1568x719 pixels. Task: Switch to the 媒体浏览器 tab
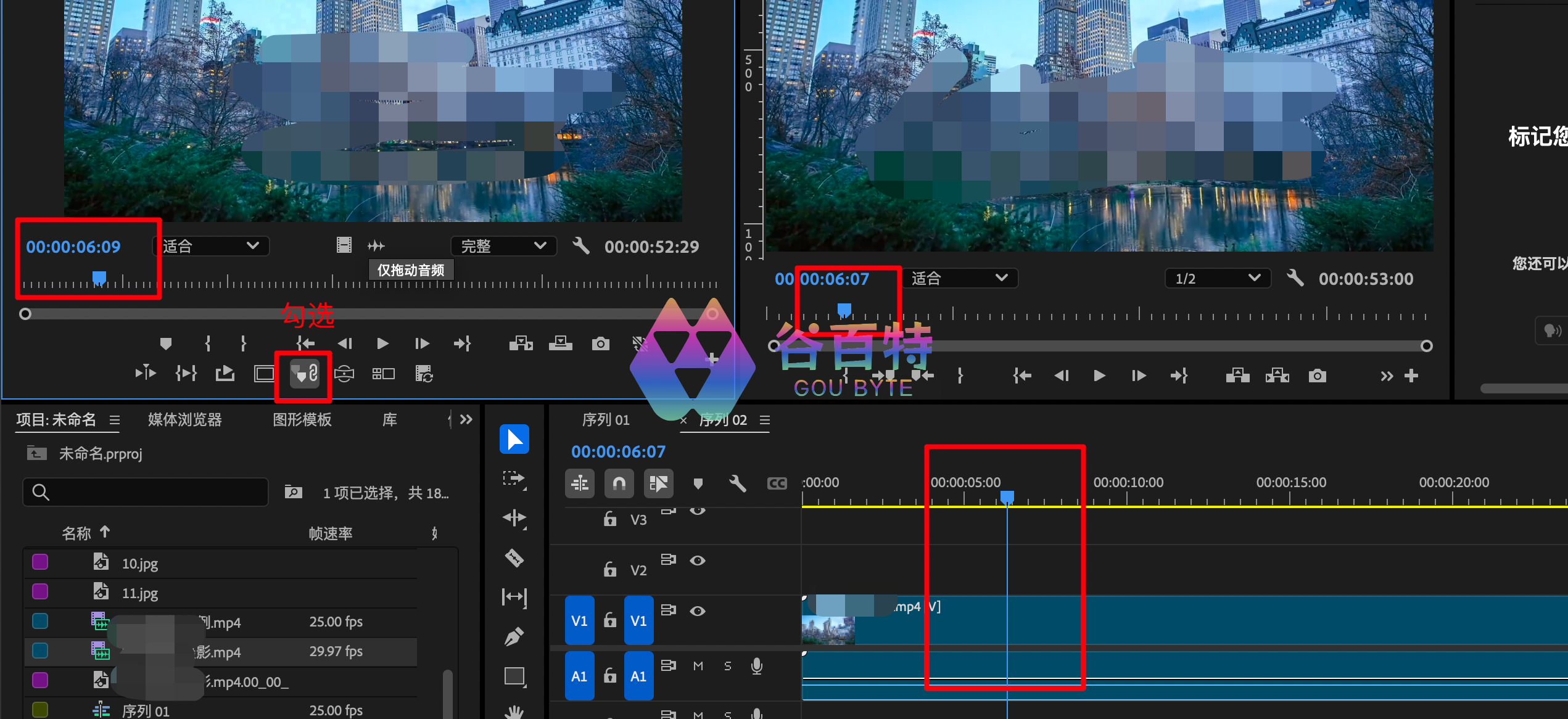point(184,419)
